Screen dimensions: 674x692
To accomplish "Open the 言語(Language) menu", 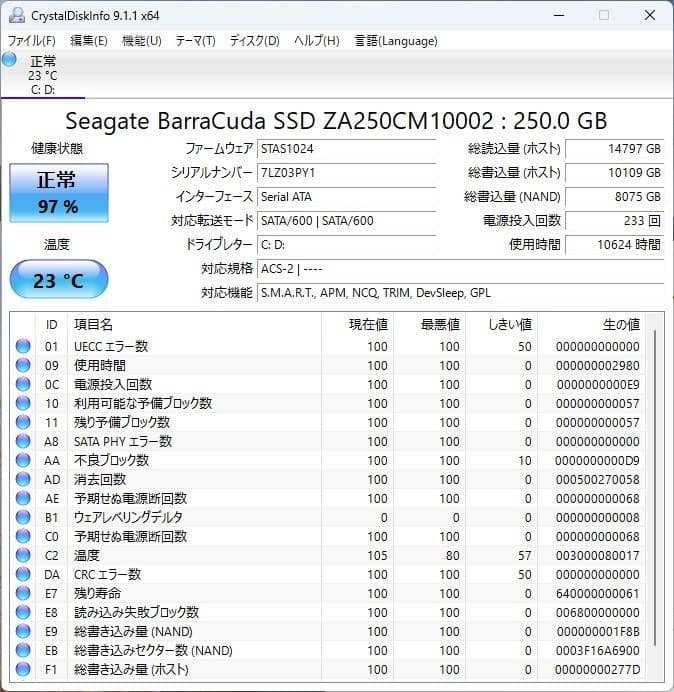I will (x=396, y=41).
